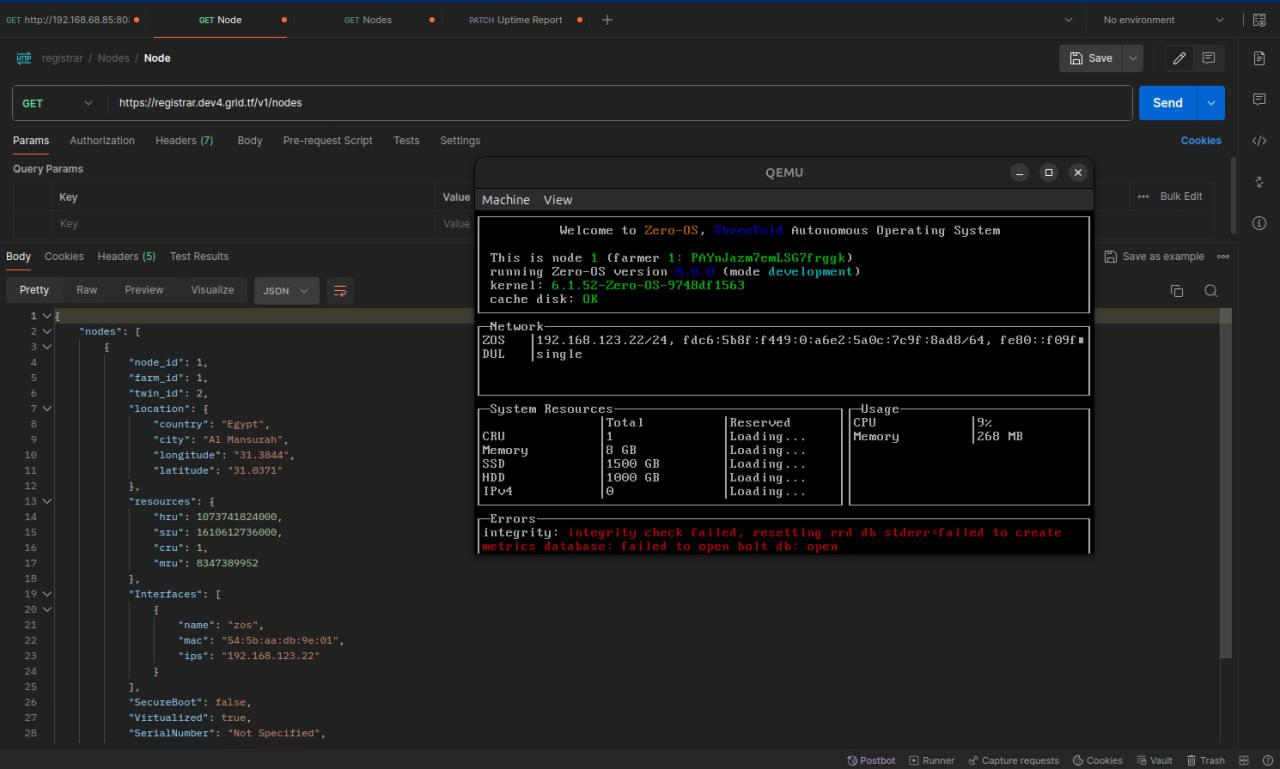Screen dimensions: 1280x769
Task: Collapse the "Interfaces" array on line 19
Action: click(46, 594)
